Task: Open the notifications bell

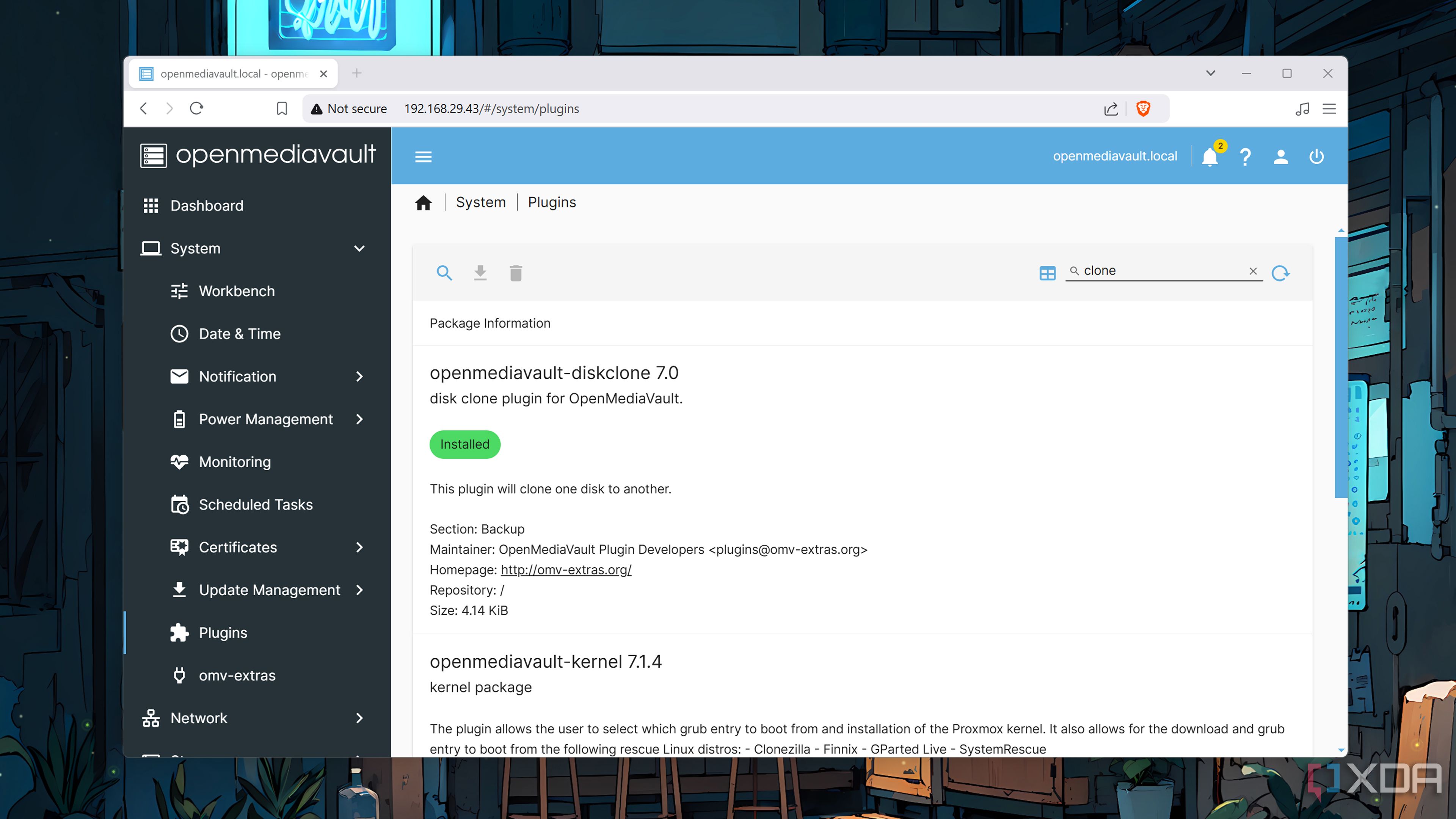Action: click(1210, 157)
